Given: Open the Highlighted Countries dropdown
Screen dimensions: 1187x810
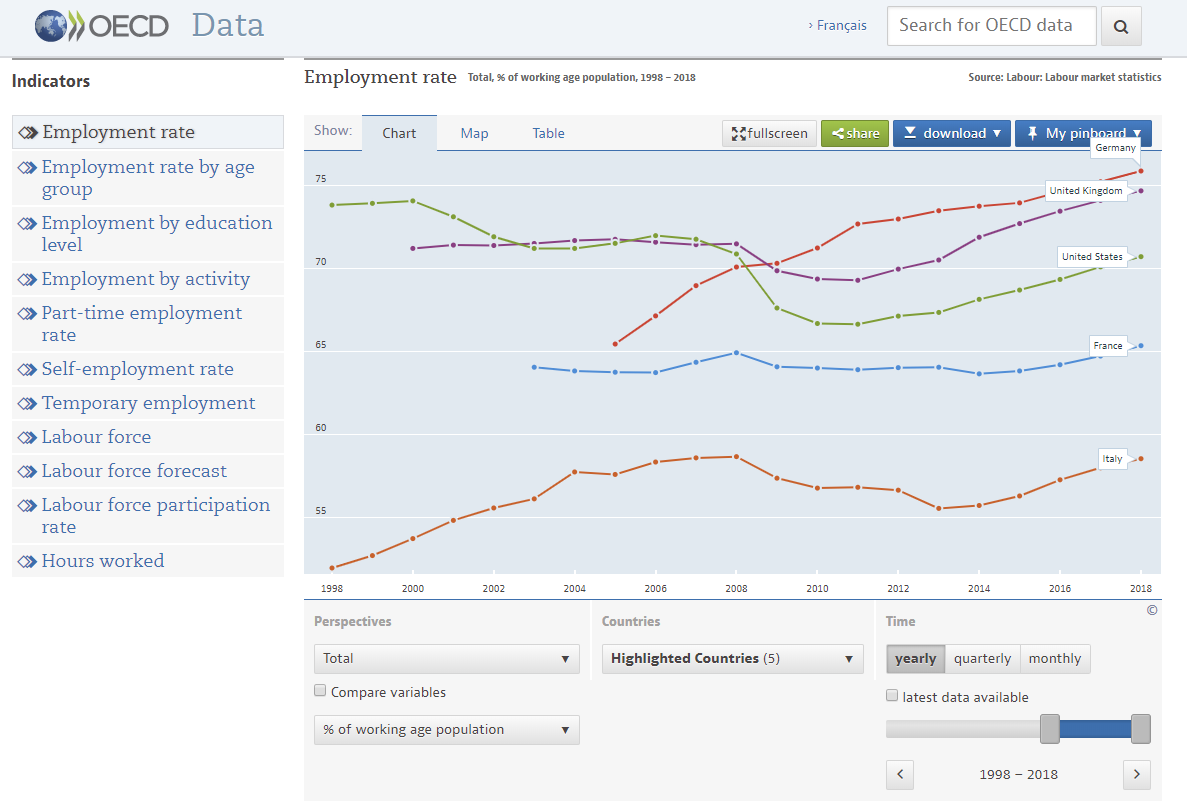Looking at the screenshot, I should [732, 658].
